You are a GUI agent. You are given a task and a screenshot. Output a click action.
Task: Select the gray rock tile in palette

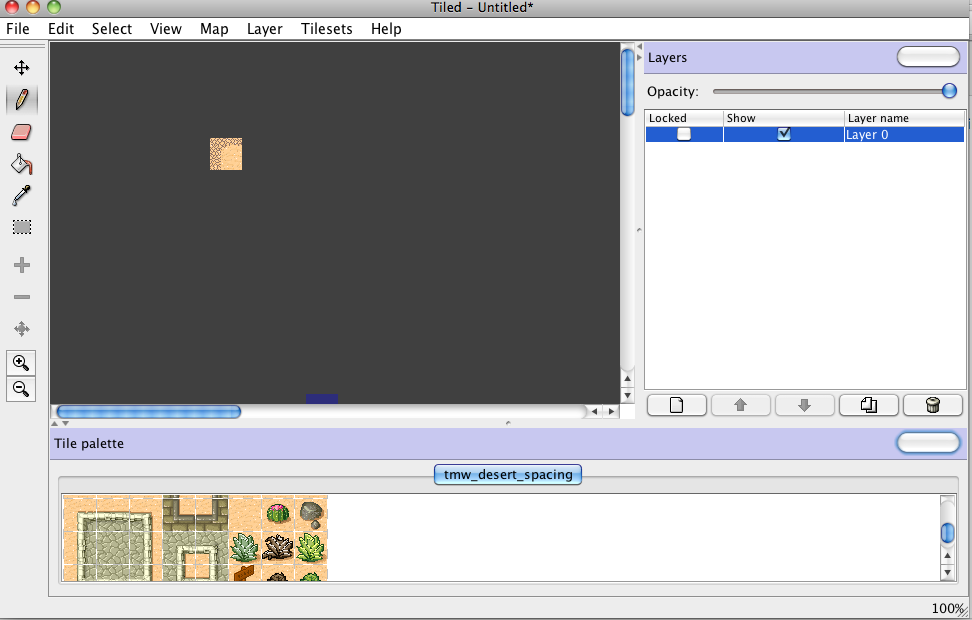tap(311, 513)
